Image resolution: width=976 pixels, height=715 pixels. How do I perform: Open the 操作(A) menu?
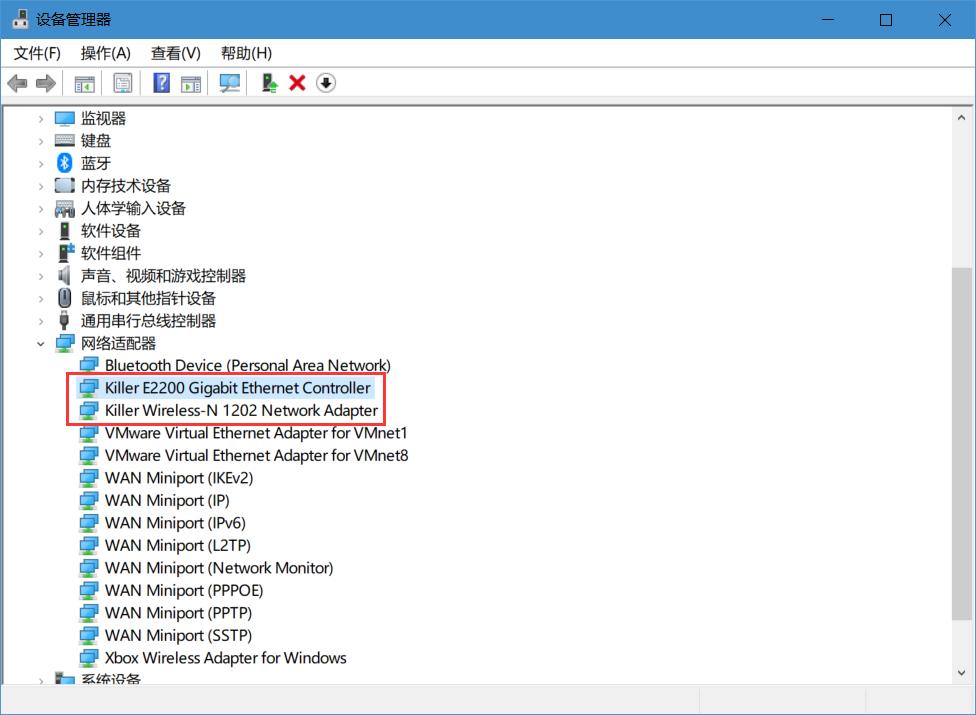tap(105, 53)
